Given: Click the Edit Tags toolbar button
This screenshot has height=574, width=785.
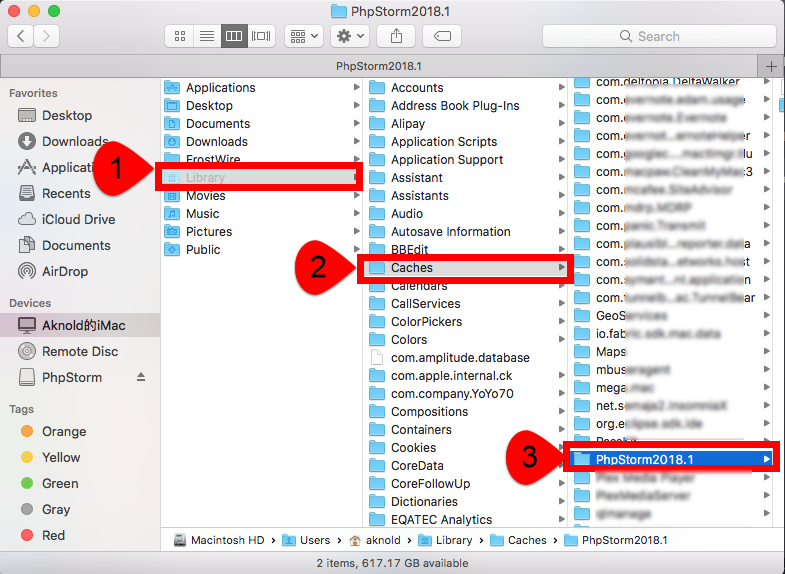Looking at the screenshot, I should coord(442,36).
